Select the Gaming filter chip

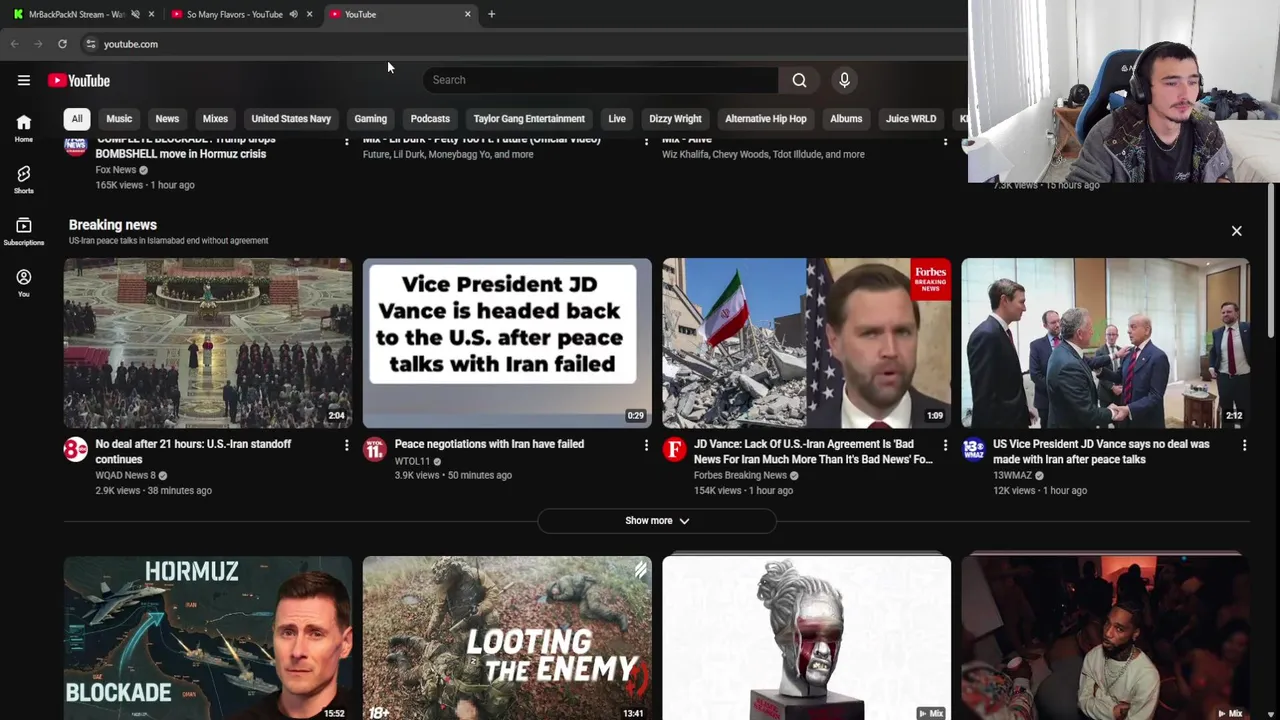pyautogui.click(x=370, y=119)
